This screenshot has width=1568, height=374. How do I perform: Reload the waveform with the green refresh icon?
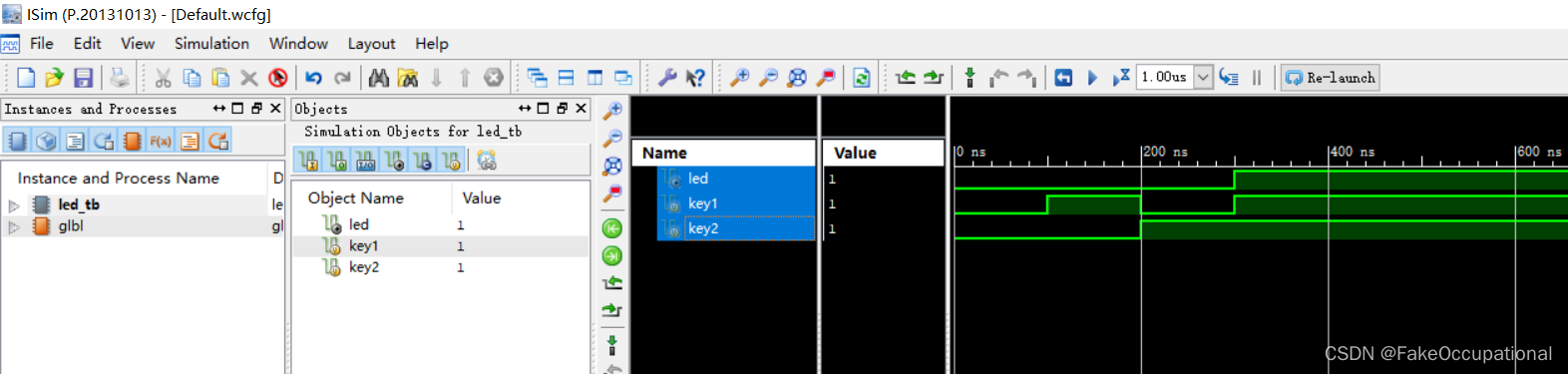[862, 78]
